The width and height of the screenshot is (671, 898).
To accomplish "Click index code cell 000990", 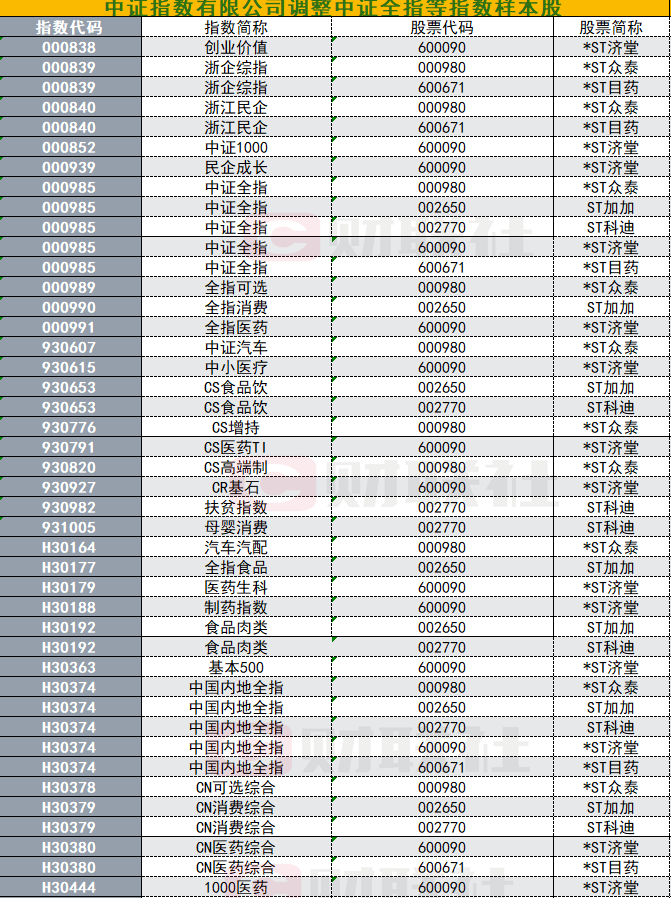I will point(70,308).
